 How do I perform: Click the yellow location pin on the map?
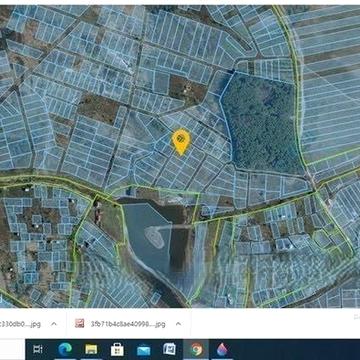click(x=181, y=142)
